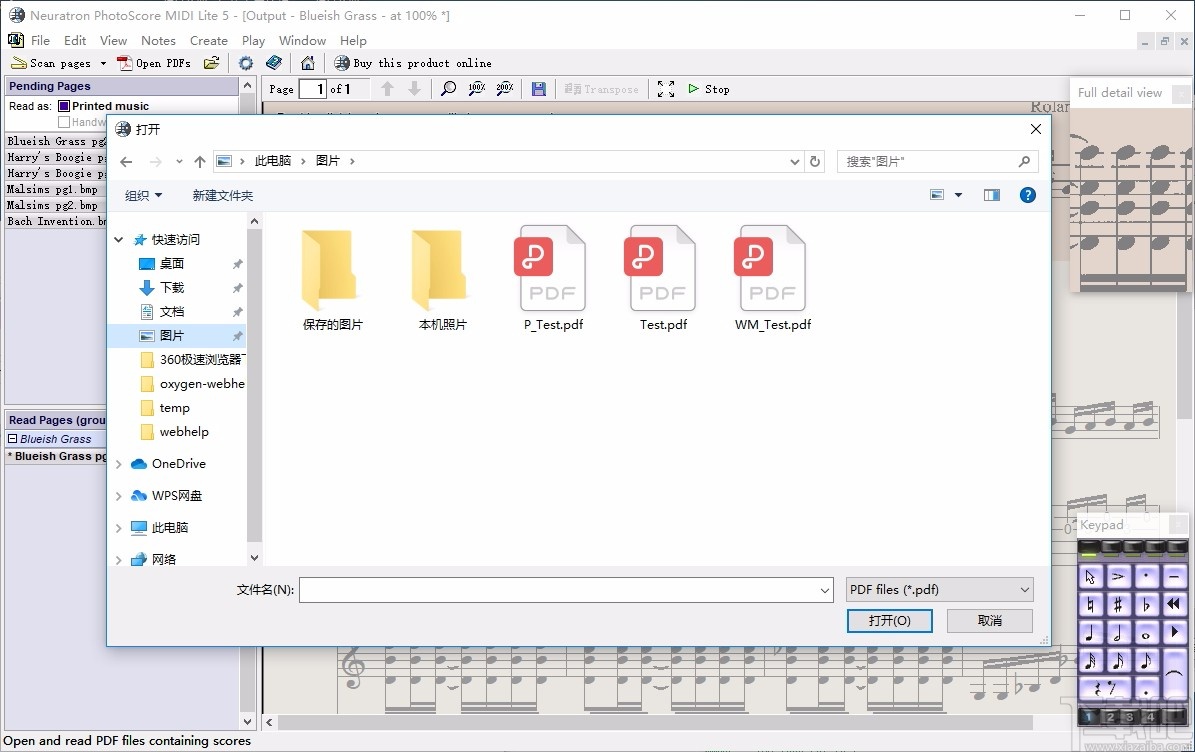Select the sharp sign on the Keypad
This screenshot has width=1195, height=752.
[1117, 604]
